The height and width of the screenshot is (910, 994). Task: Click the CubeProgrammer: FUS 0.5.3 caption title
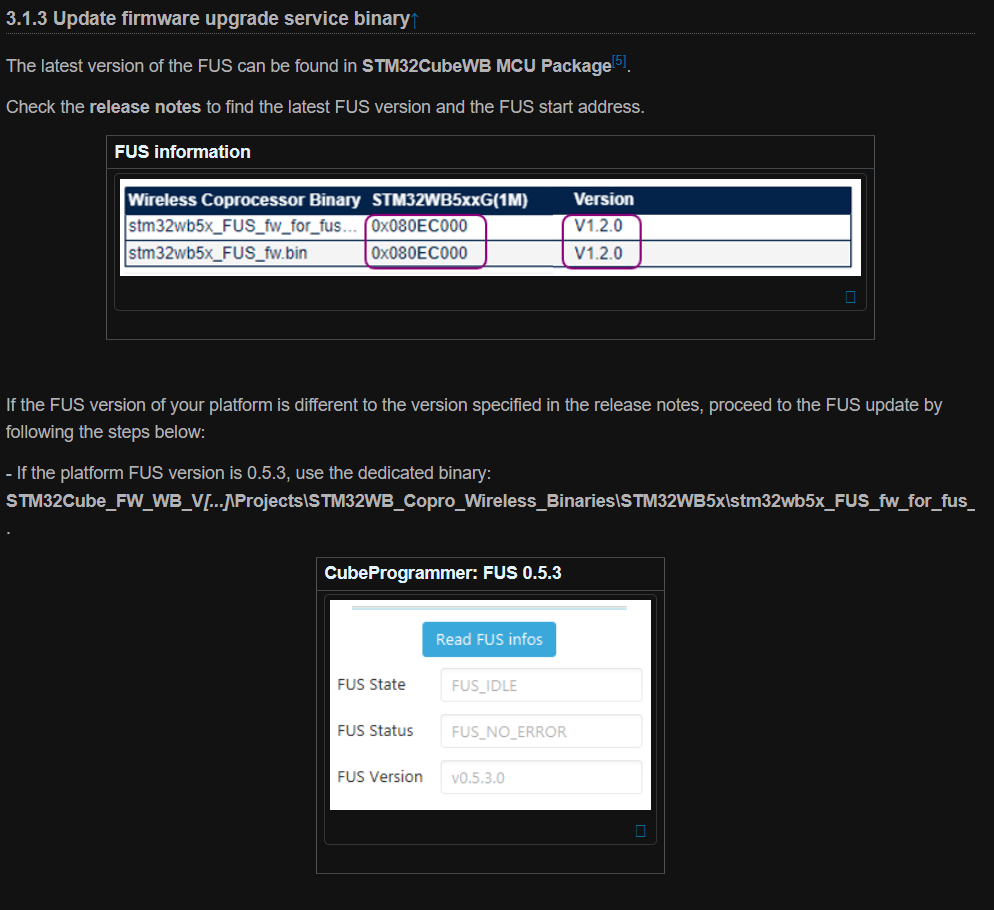(x=442, y=573)
